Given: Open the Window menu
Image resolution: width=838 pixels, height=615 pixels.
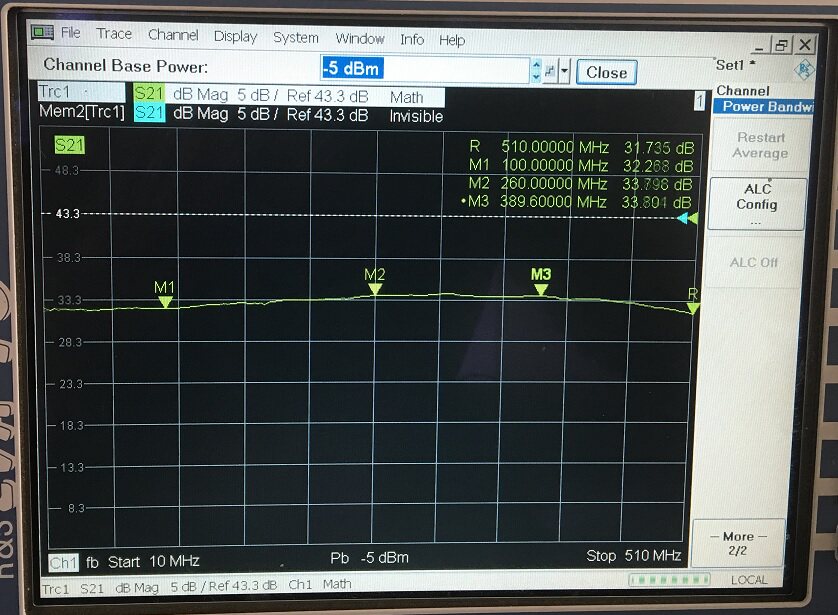Looking at the screenshot, I should [x=360, y=38].
